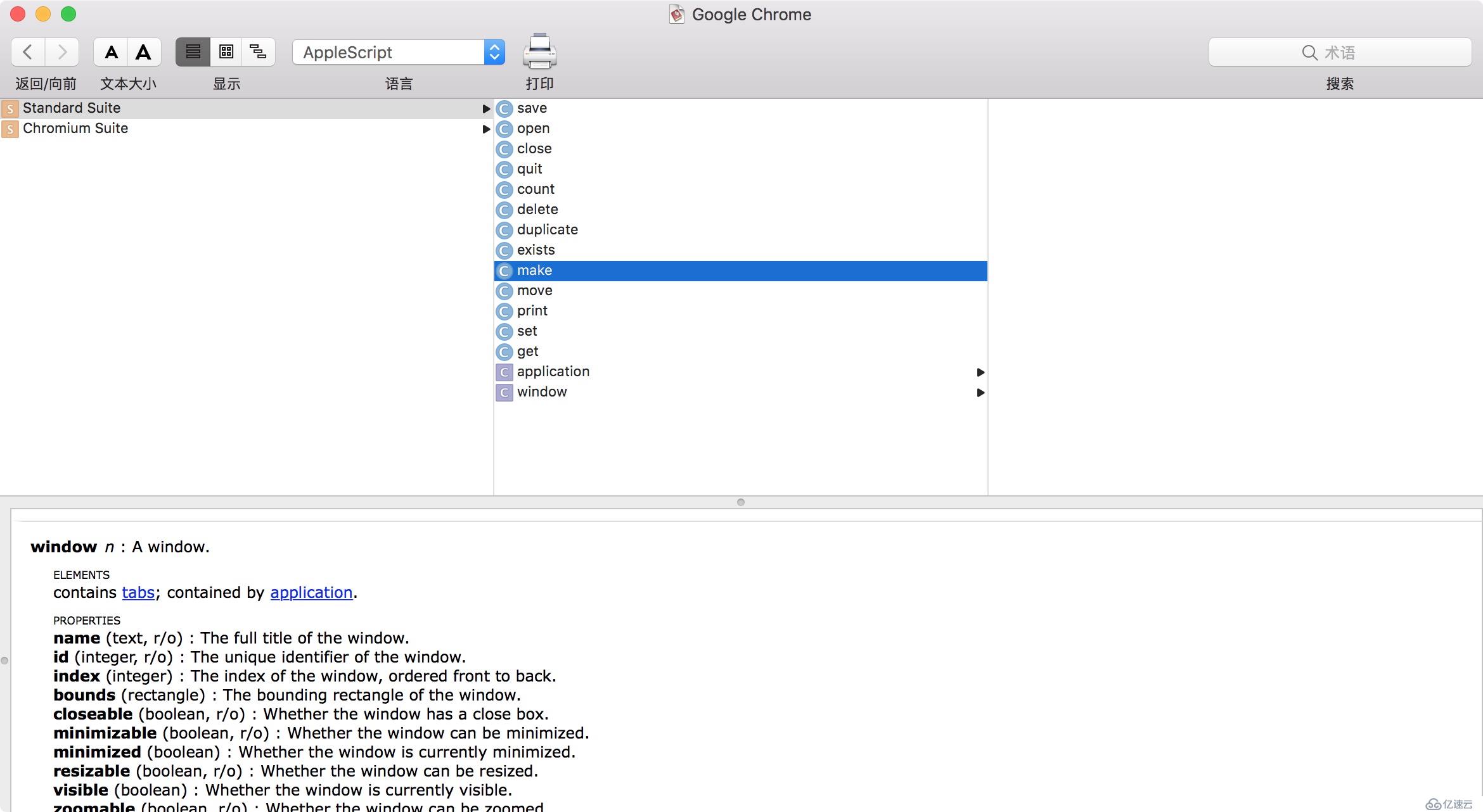Expand the window element disclosure triangle
The image size is (1483, 812).
(x=978, y=392)
